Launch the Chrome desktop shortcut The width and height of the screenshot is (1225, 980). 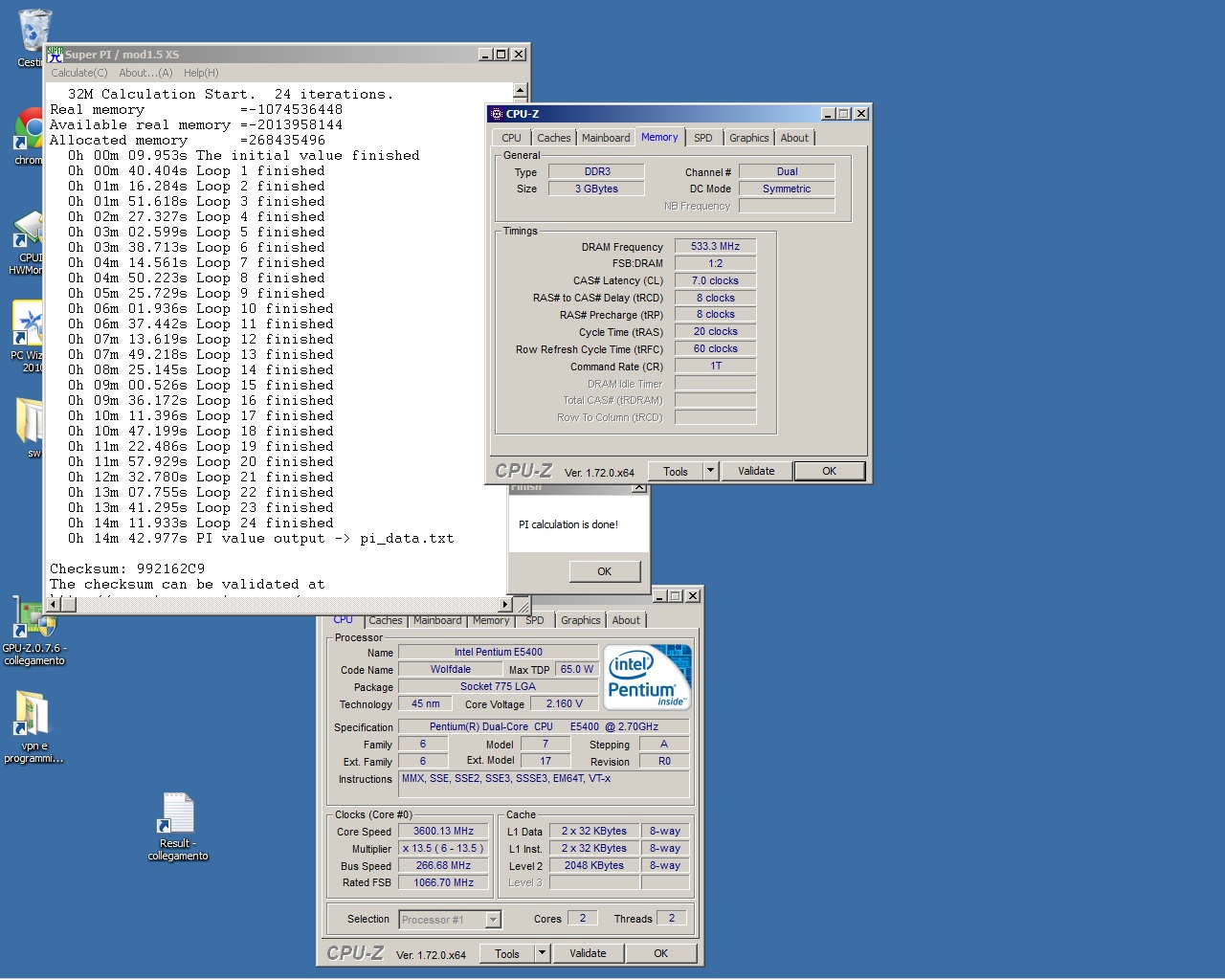tap(29, 129)
